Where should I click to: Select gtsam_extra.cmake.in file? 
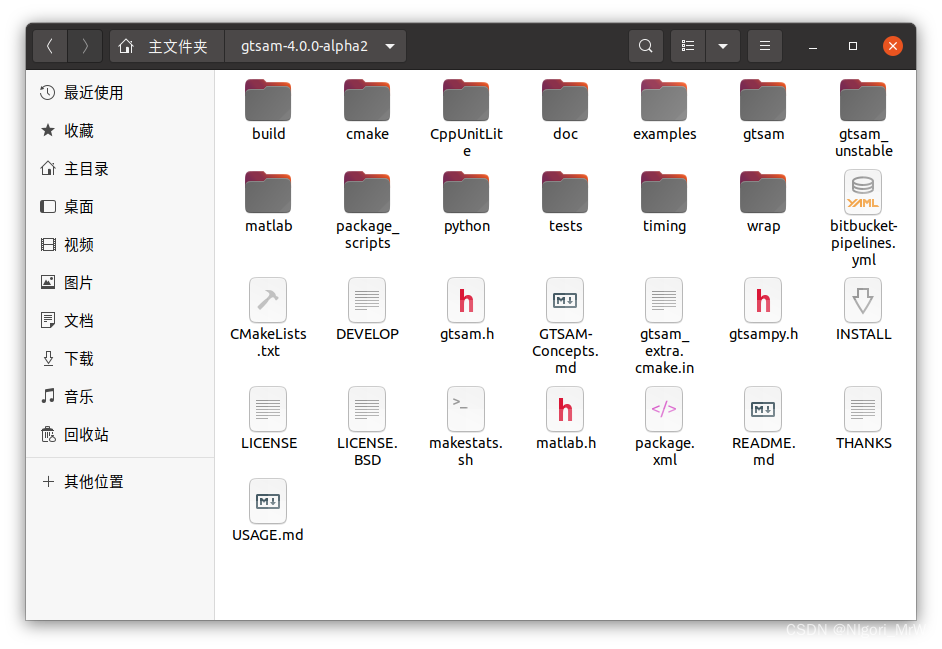tap(664, 326)
